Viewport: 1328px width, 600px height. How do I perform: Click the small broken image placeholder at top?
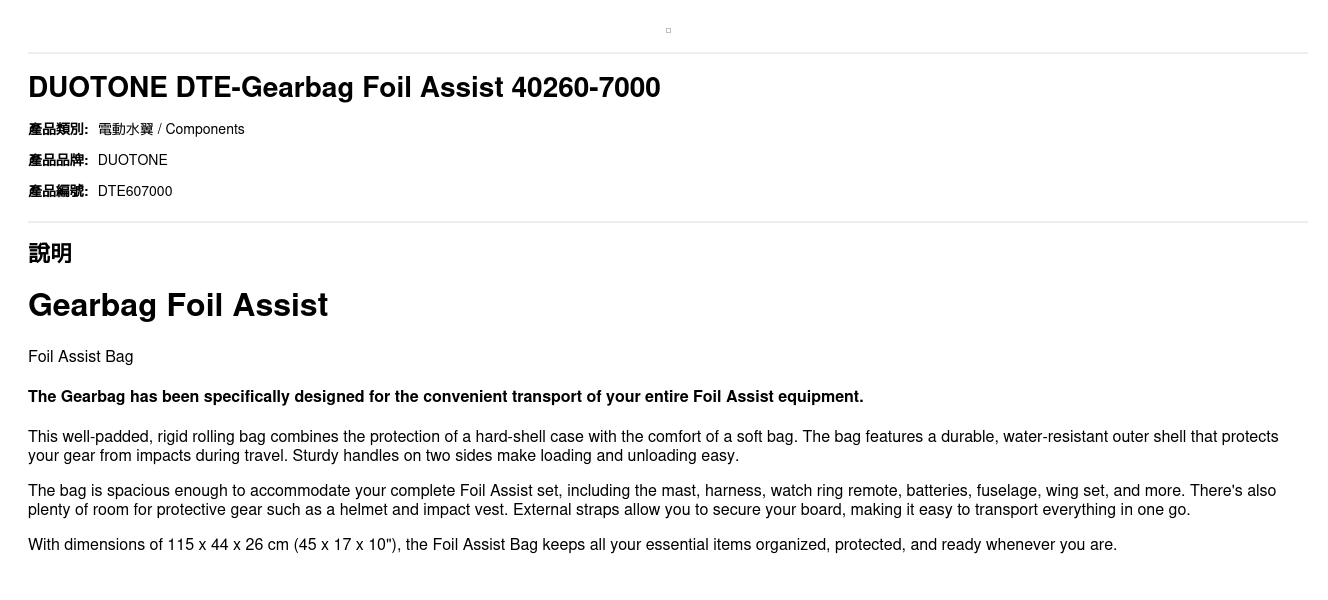click(668, 31)
